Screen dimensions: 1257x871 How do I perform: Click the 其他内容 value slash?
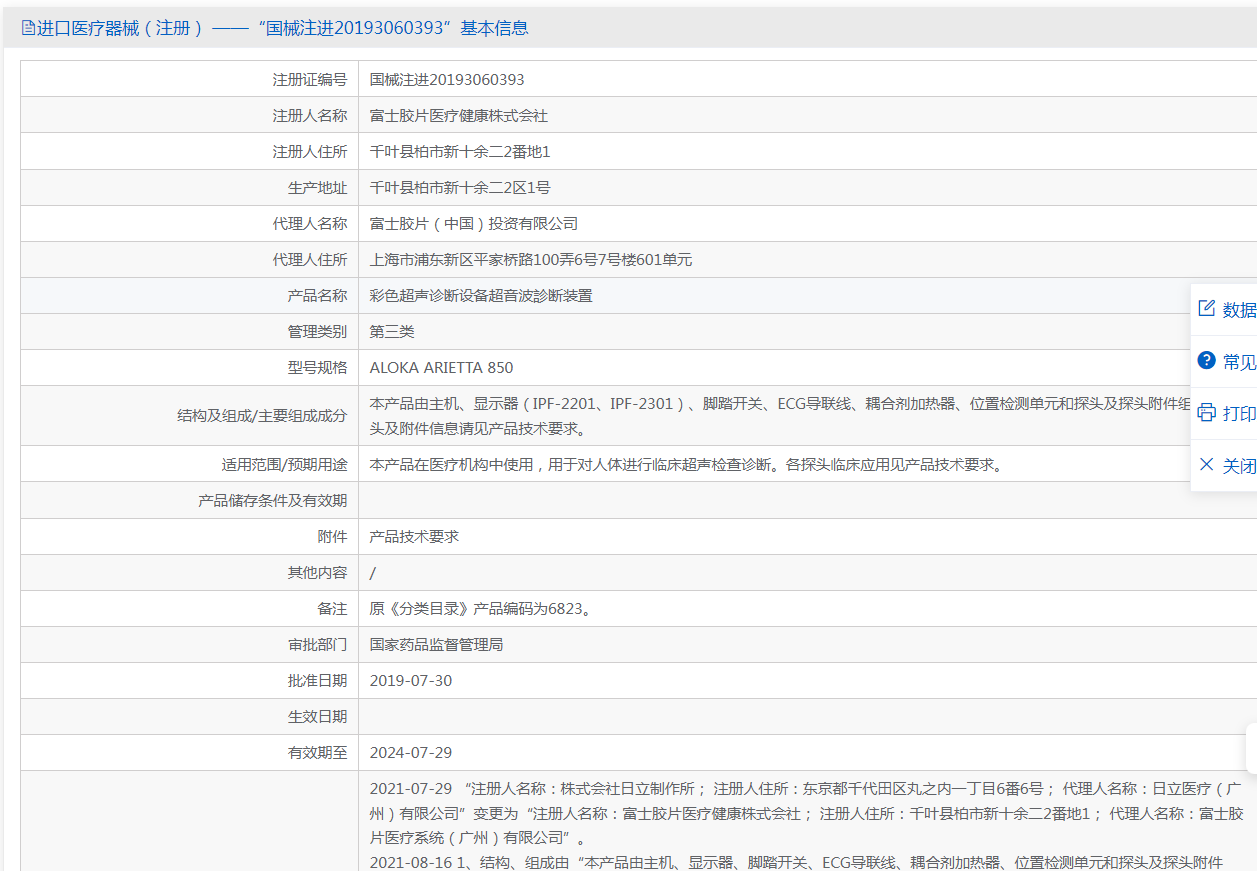click(373, 573)
